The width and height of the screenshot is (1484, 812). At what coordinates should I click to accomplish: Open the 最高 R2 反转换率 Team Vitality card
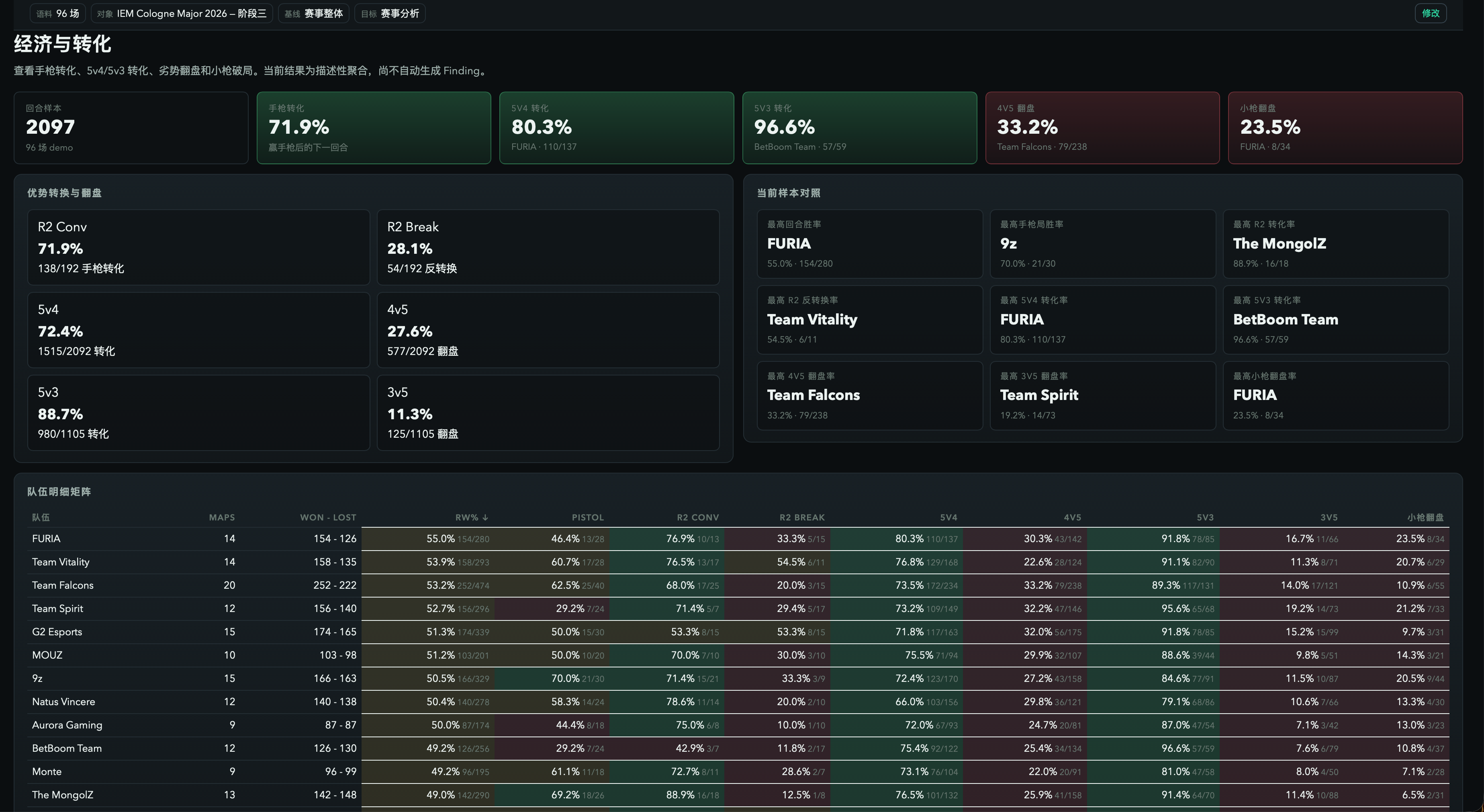coord(870,320)
